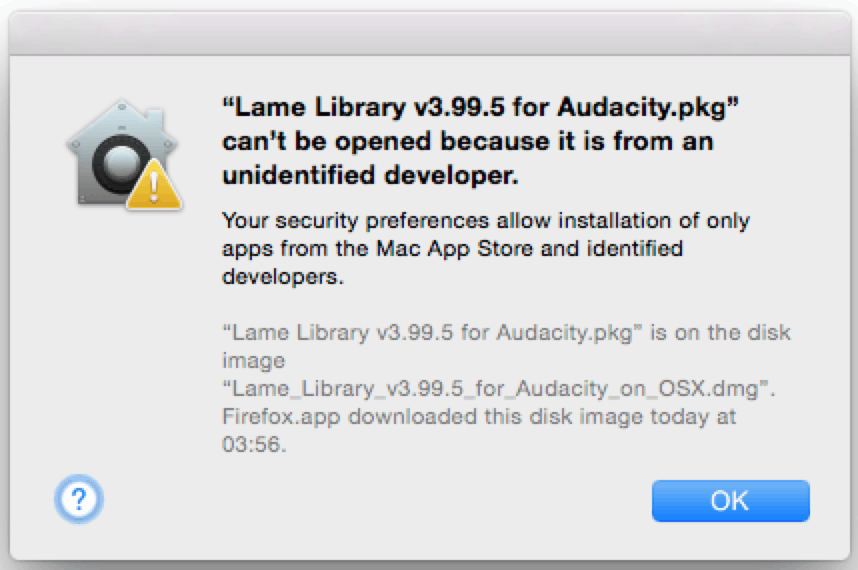858x570 pixels.
Task: Click the gray "Lame Library v3.99.5 for Audacity.pkg" name
Action: click(432, 333)
